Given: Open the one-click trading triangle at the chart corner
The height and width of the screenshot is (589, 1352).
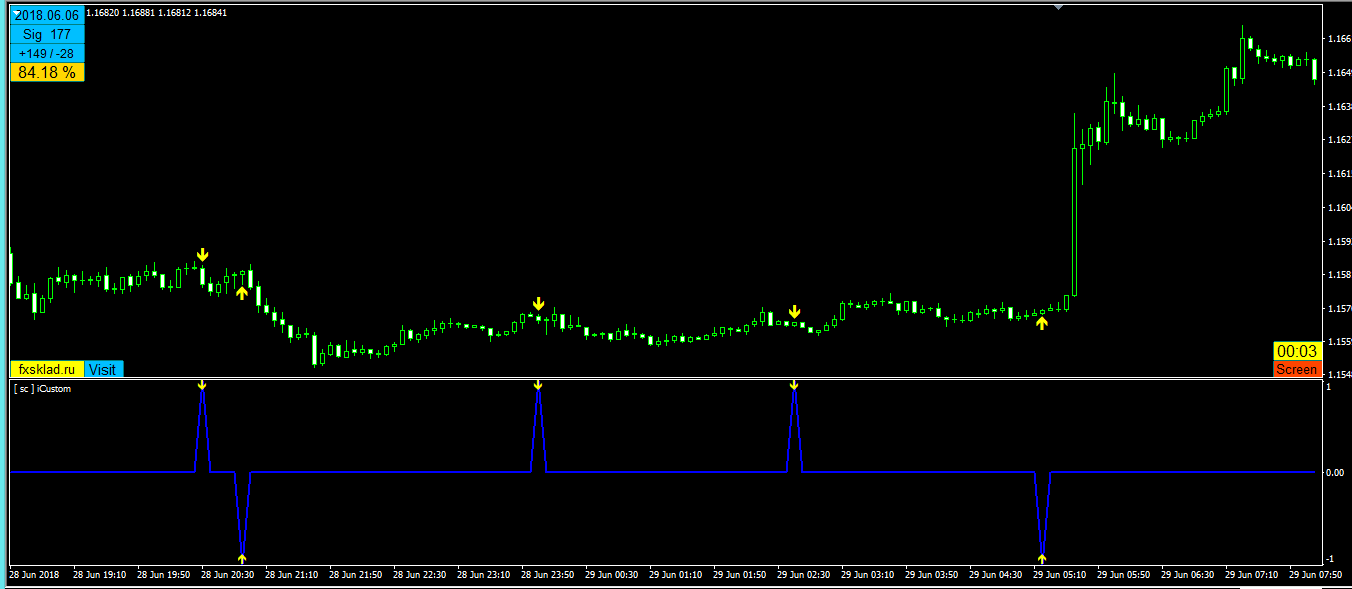Looking at the screenshot, I should coord(16,12).
